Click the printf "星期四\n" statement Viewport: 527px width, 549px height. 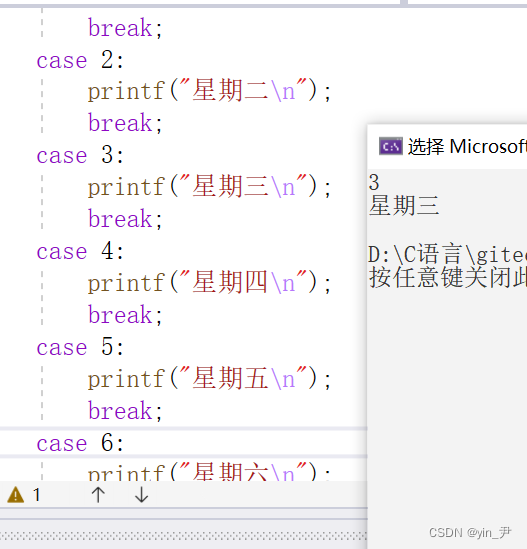209,283
